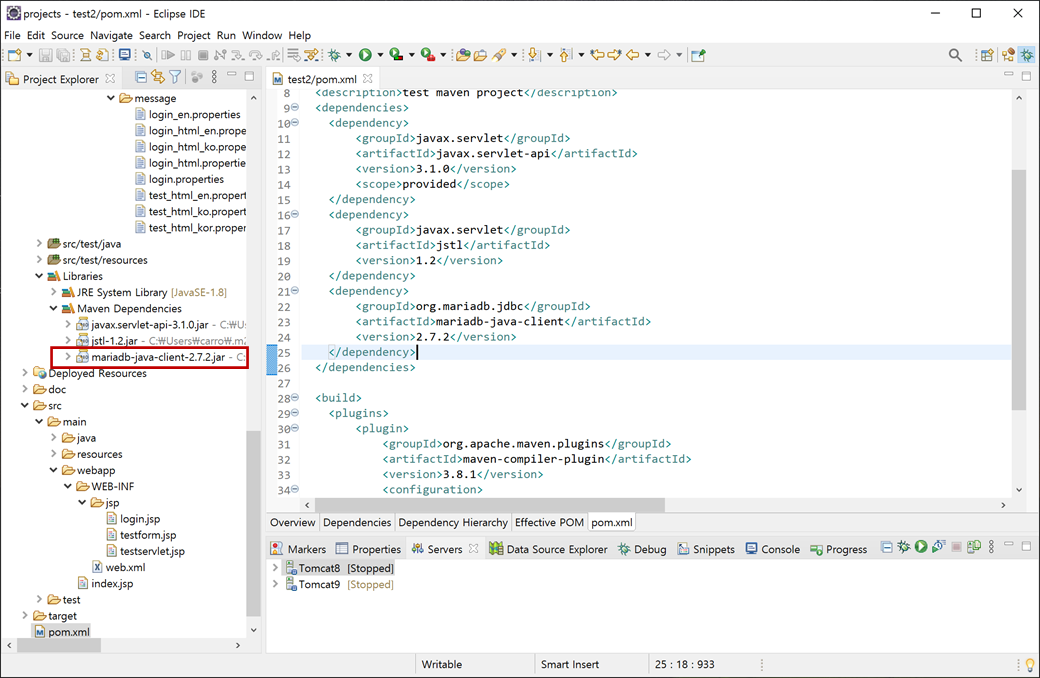1040x678 pixels.
Task: Collapse the webapp folder
Action: [x=54, y=470]
